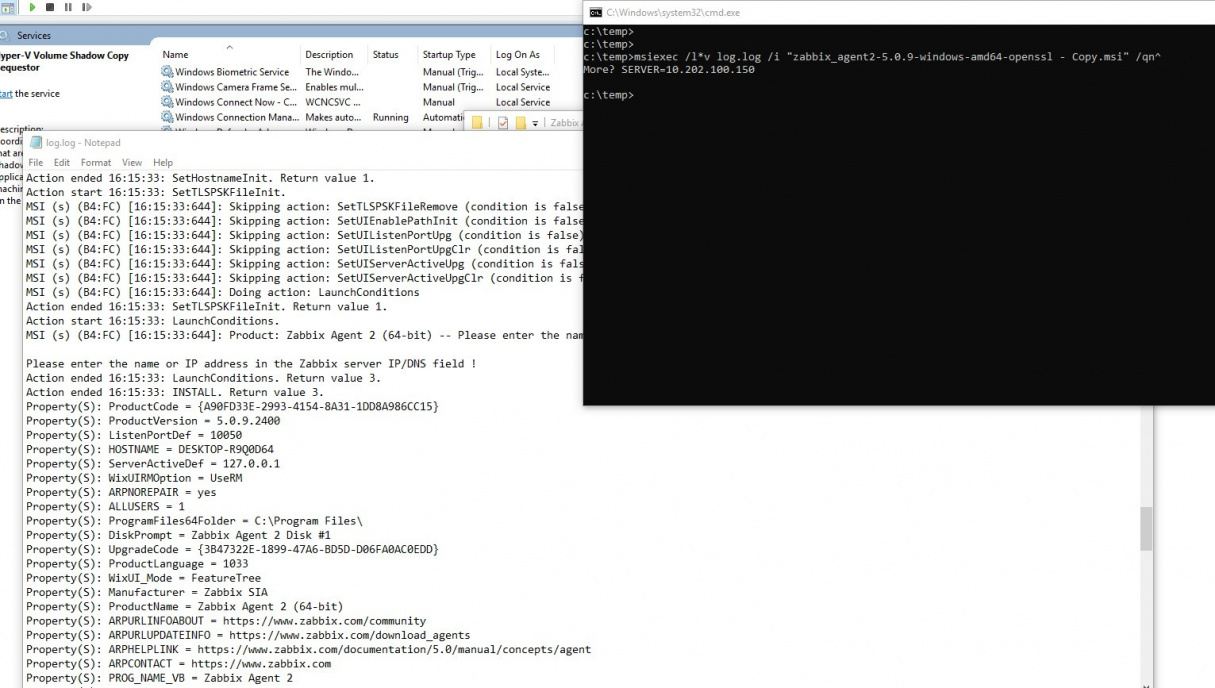Image resolution: width=1215 pixels, height=688 pixels.
Task: Select the Windows Connection Mana... row name
Action: [x=237, y=117]
